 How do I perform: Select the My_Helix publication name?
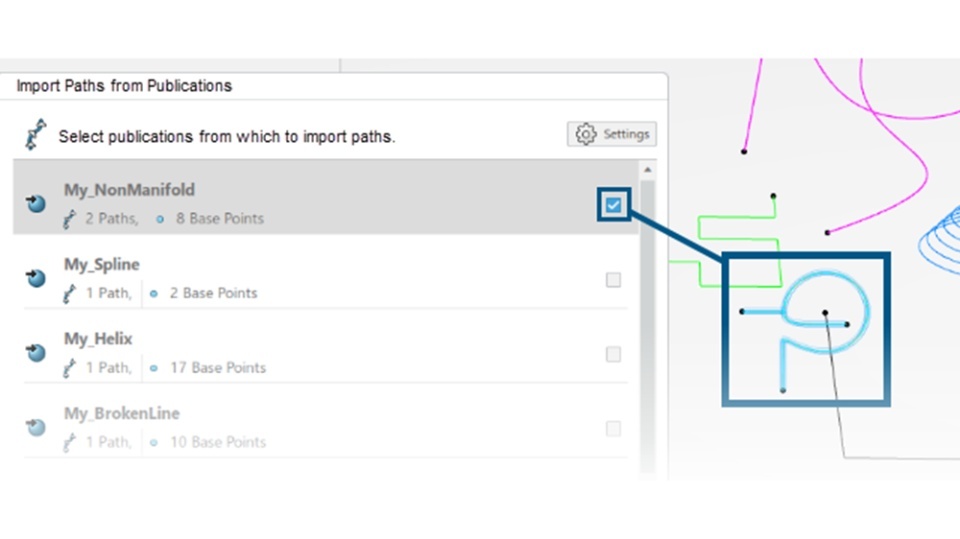pyautogui.click(x=98, y=339)
